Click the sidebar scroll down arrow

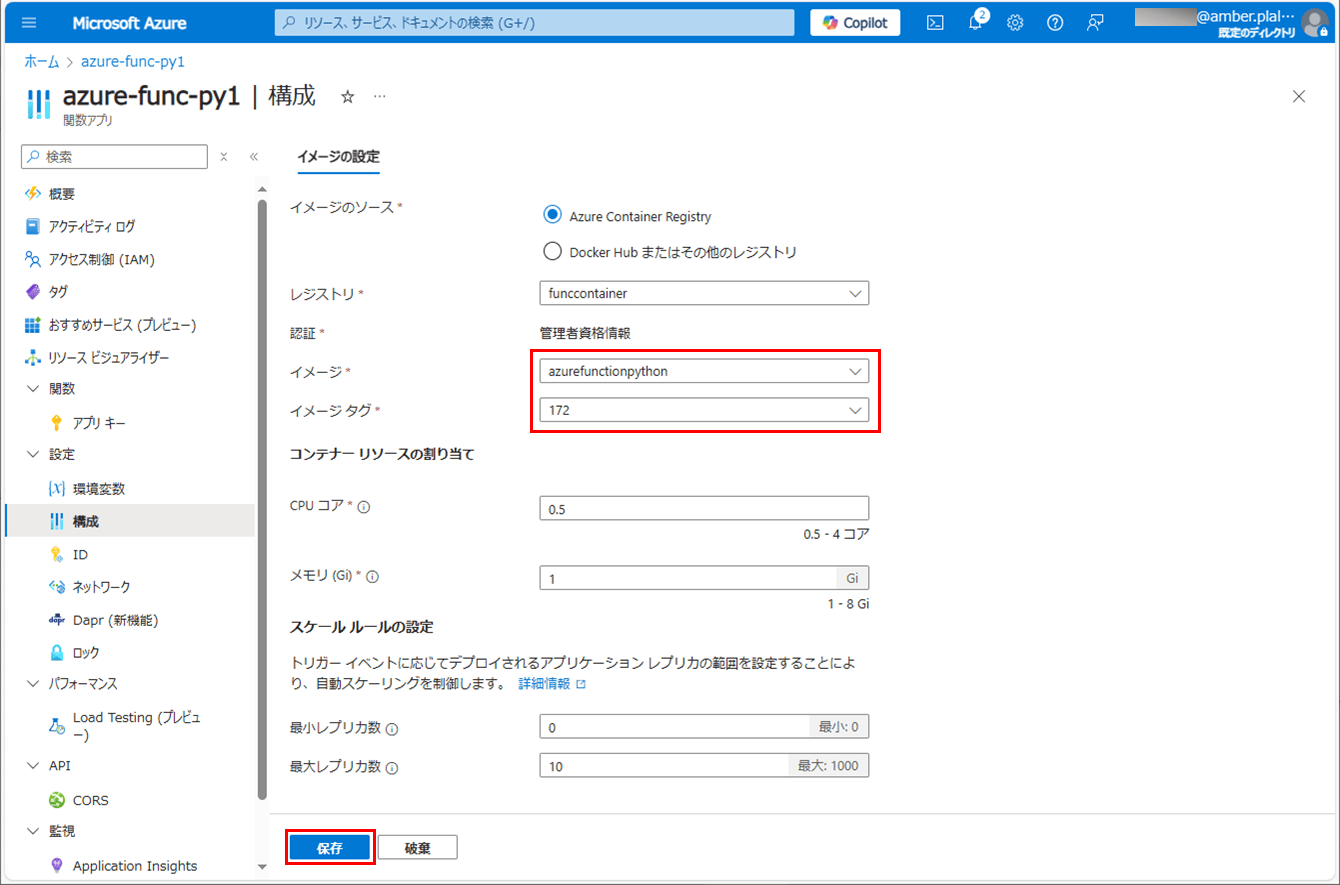[x=262, y=866]
